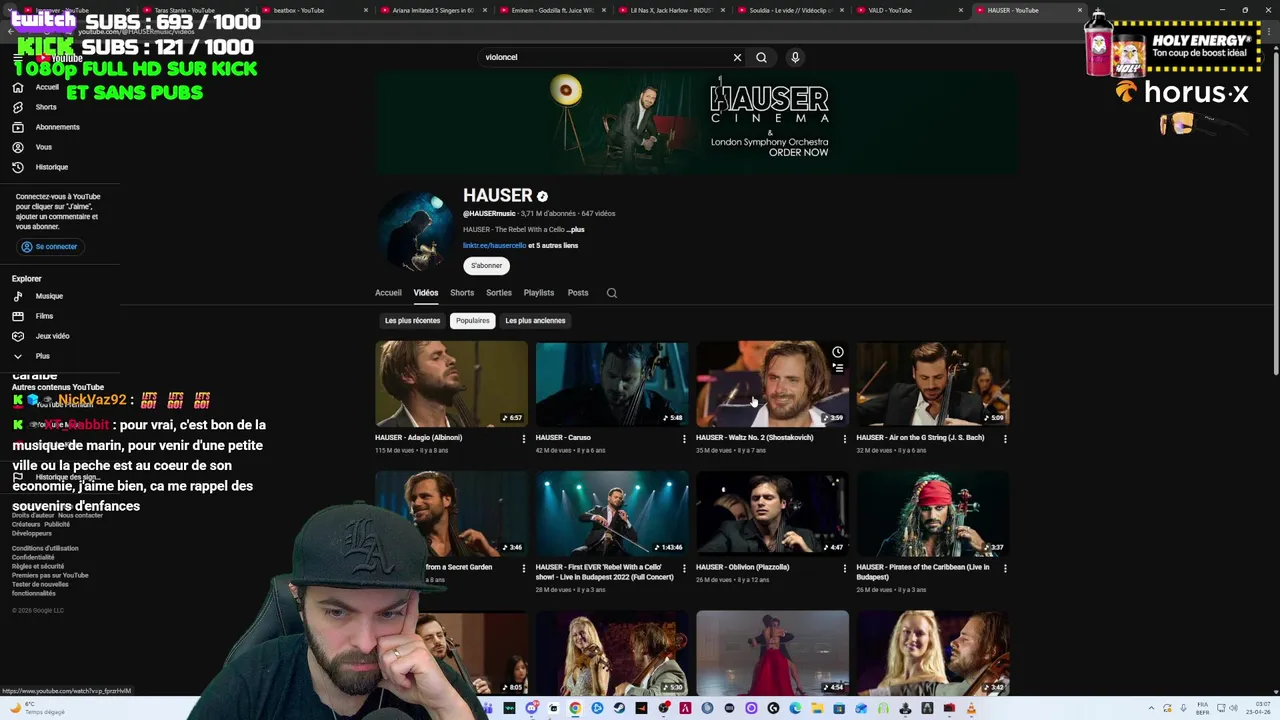Open the options menu for Pirates of the Caribbean

coord(1005,568)
